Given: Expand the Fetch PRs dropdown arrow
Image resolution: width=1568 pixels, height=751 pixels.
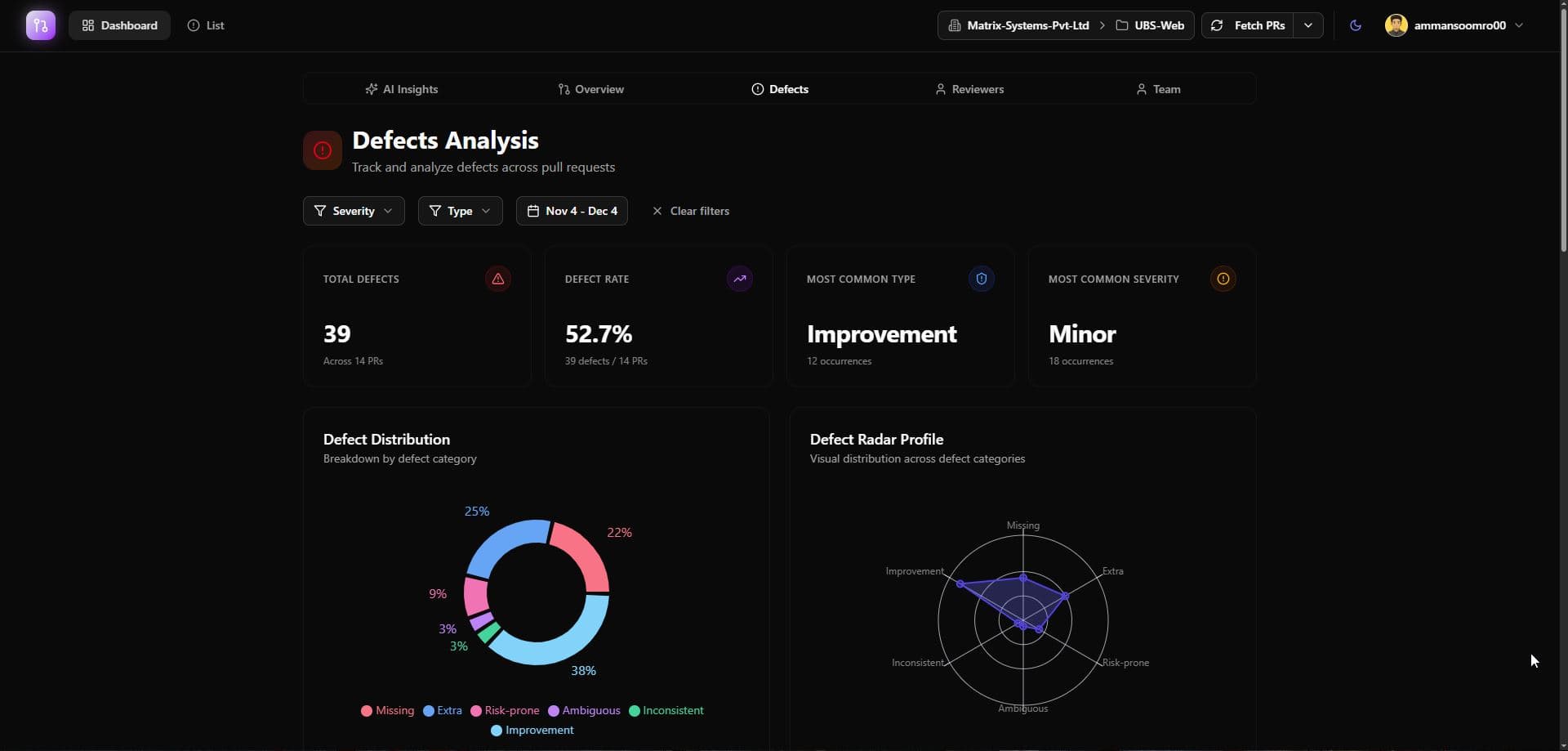Looking at the screenshot, I should tap(1308, 25).
